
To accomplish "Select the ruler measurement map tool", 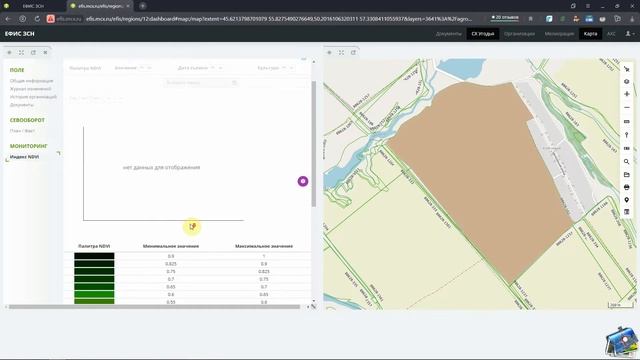I will click(627, 122).
